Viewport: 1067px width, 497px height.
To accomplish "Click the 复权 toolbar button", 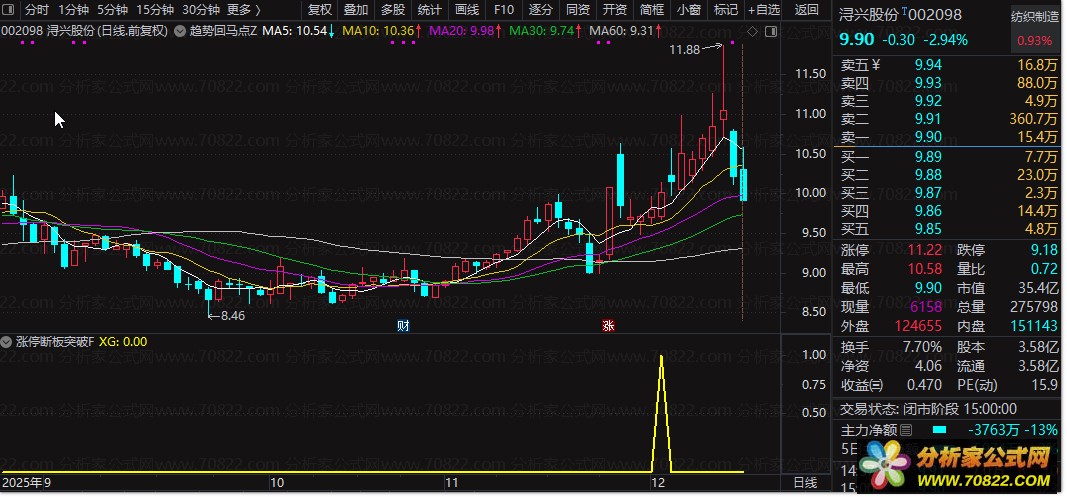I will coord(319,10).
